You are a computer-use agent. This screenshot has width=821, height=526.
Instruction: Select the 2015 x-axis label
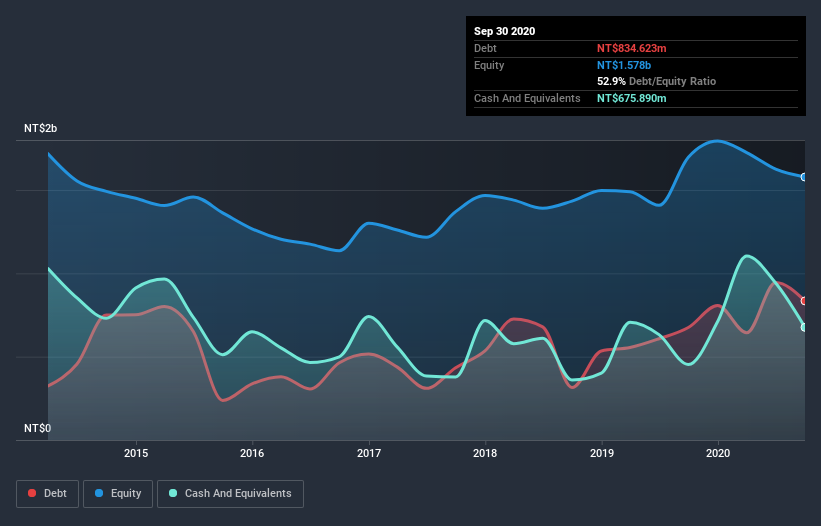pyautogui.click(x=136, y=453)
